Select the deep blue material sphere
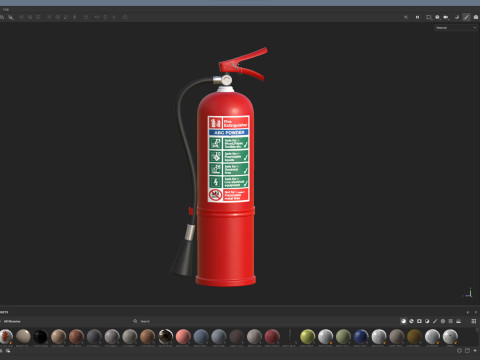The image size is (480, 360). 361,337
